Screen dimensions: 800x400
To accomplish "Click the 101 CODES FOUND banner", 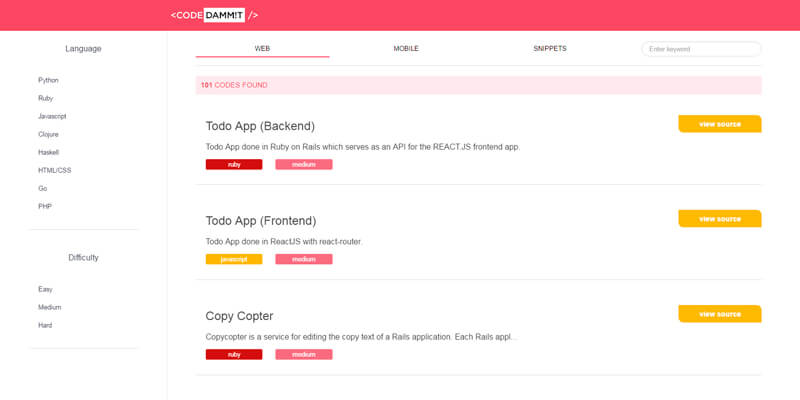I will pyautogui.click(x=479, y=85).
